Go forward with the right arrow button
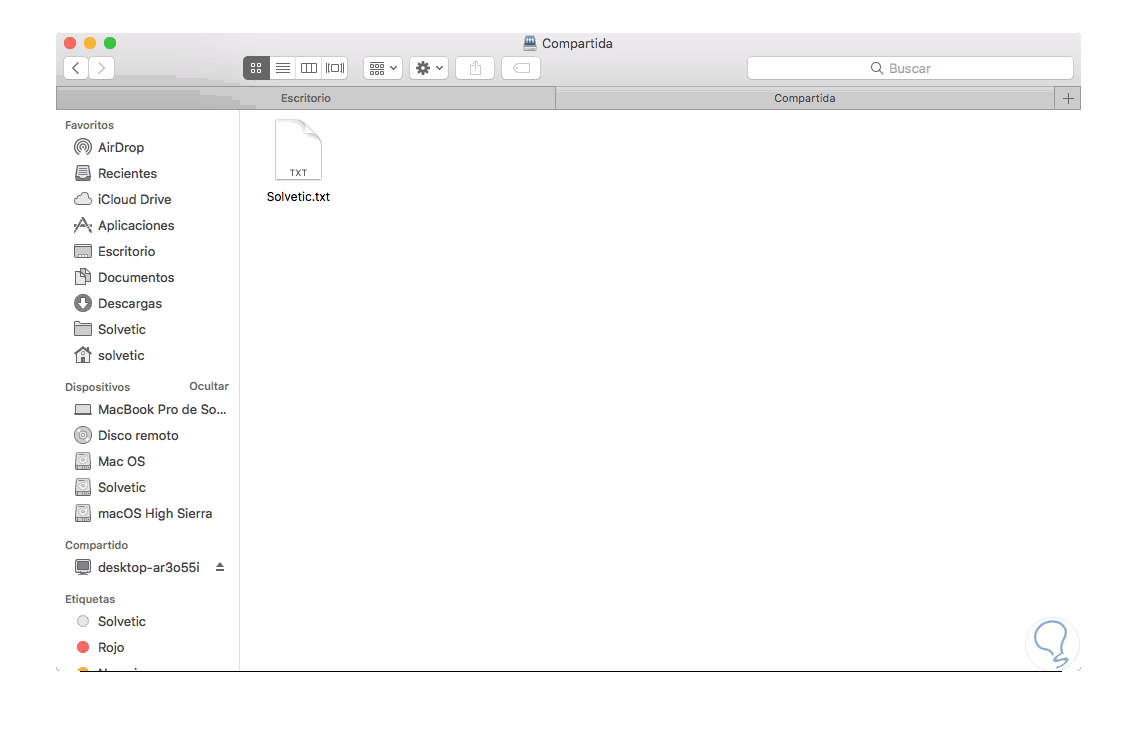The height and width of the screenshot is (751, 1137). click(102, 68)
